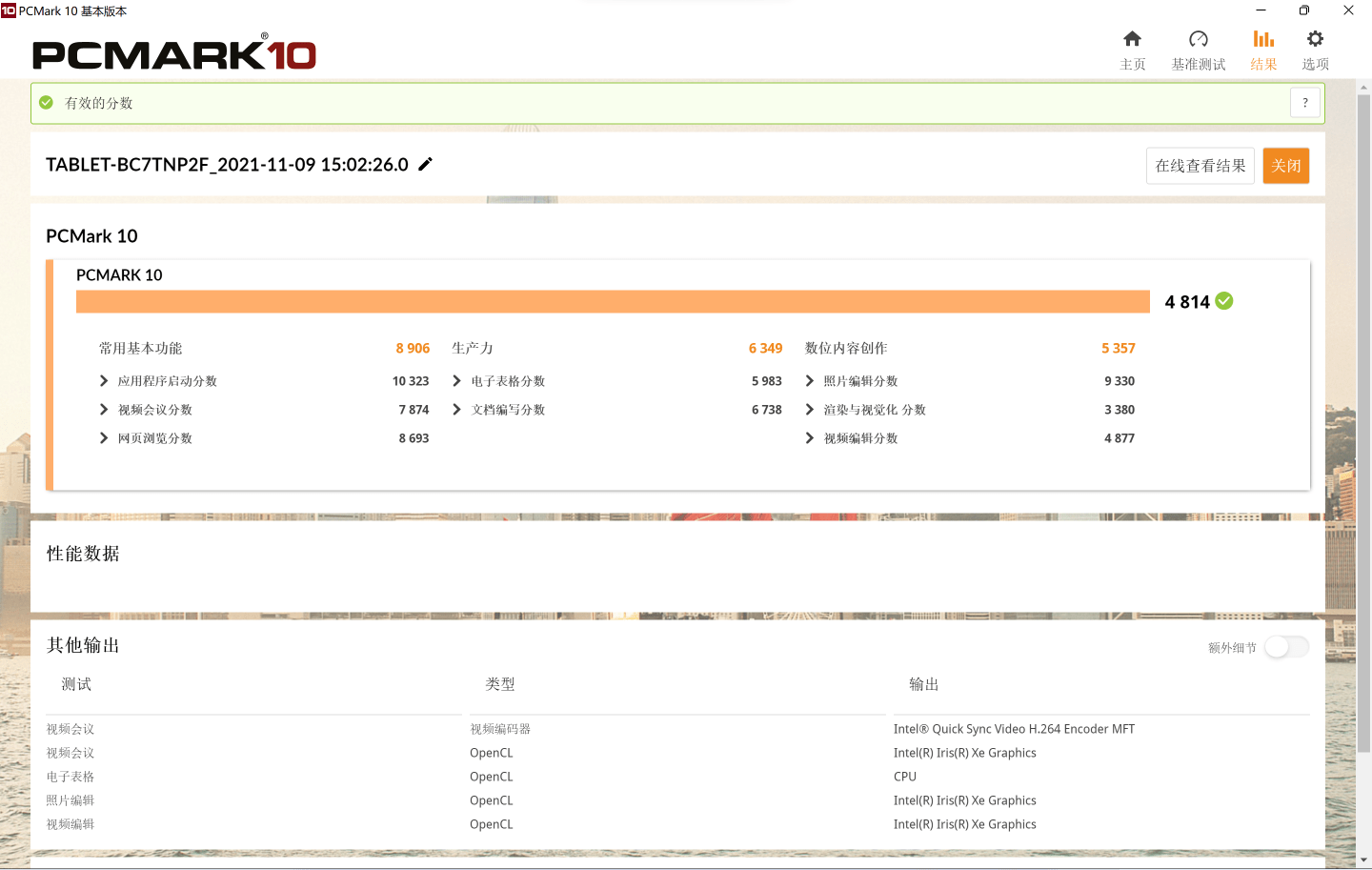Click the orange PCMark 10 score bar
Viewport: 1372px width, 870px height.
coord(613,301)
